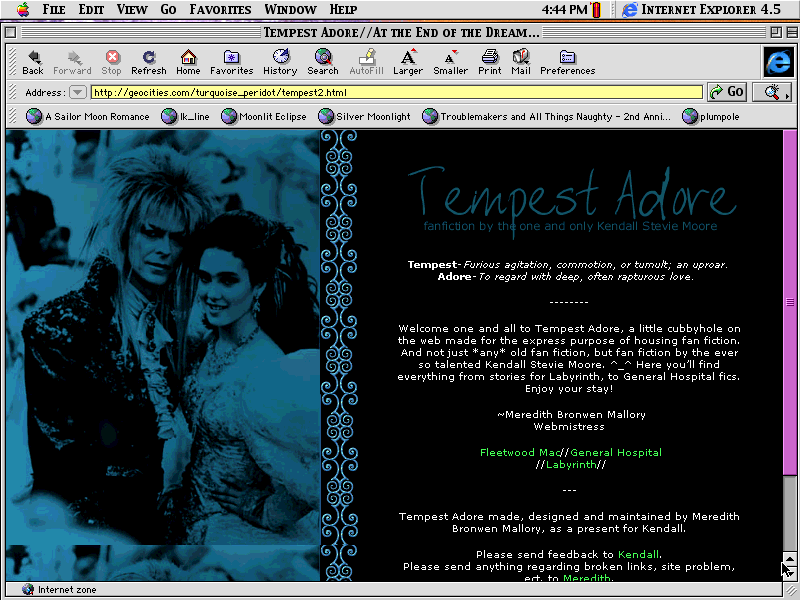Click the address URL field

[395, 92]
